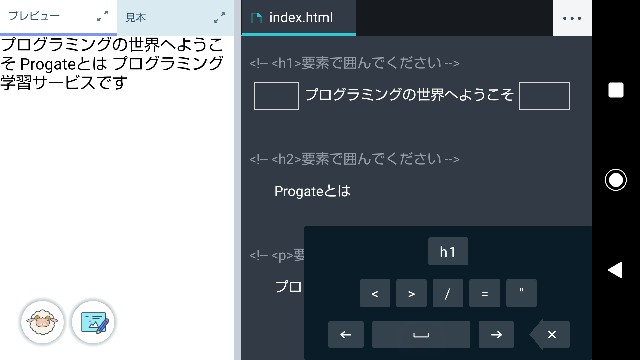Viewport: 640px width, 360px height.
Task: Open the sheep mascot helper button
Action: click(x=42, y=322)
